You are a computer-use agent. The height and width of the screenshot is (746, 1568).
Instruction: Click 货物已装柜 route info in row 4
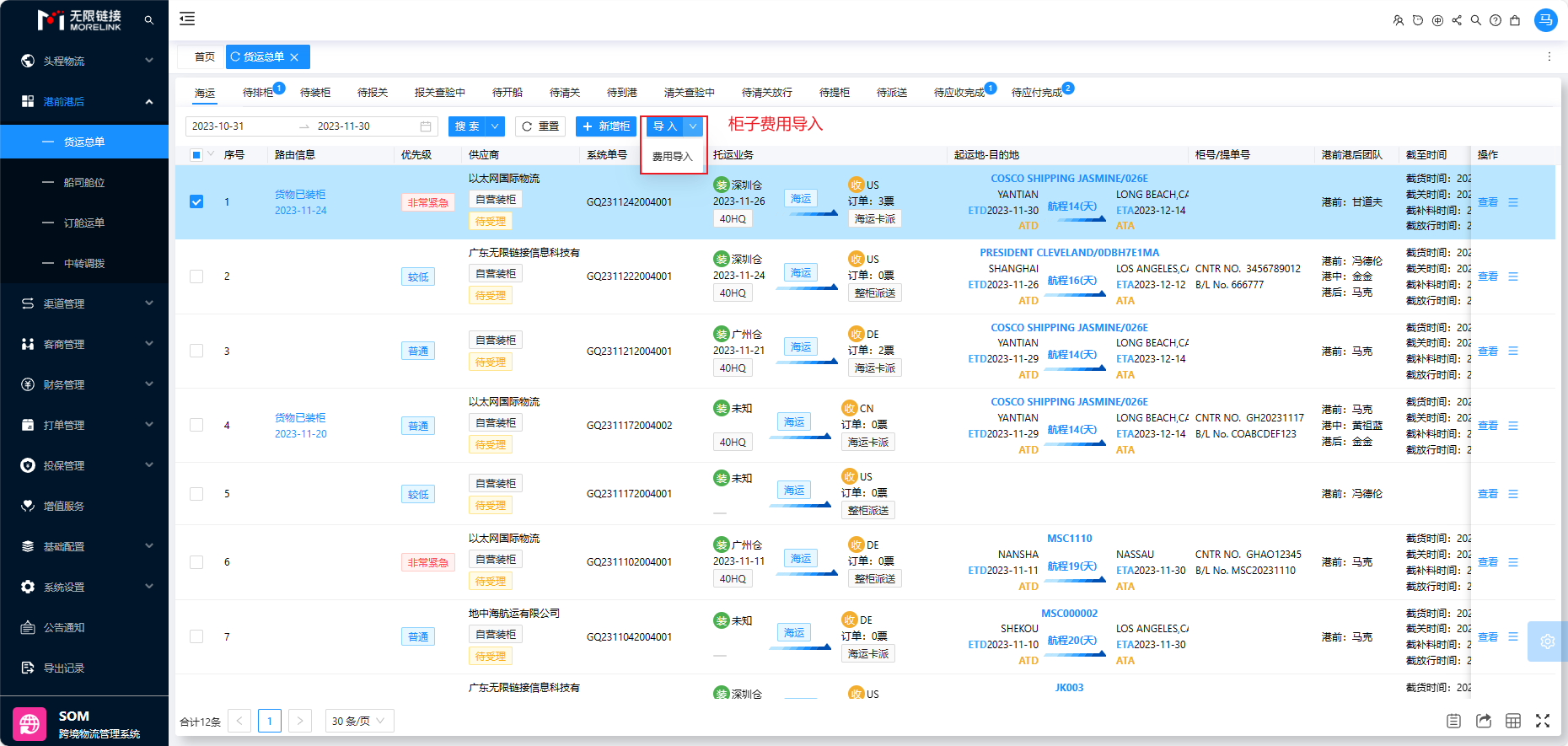[x=300, y=418]
